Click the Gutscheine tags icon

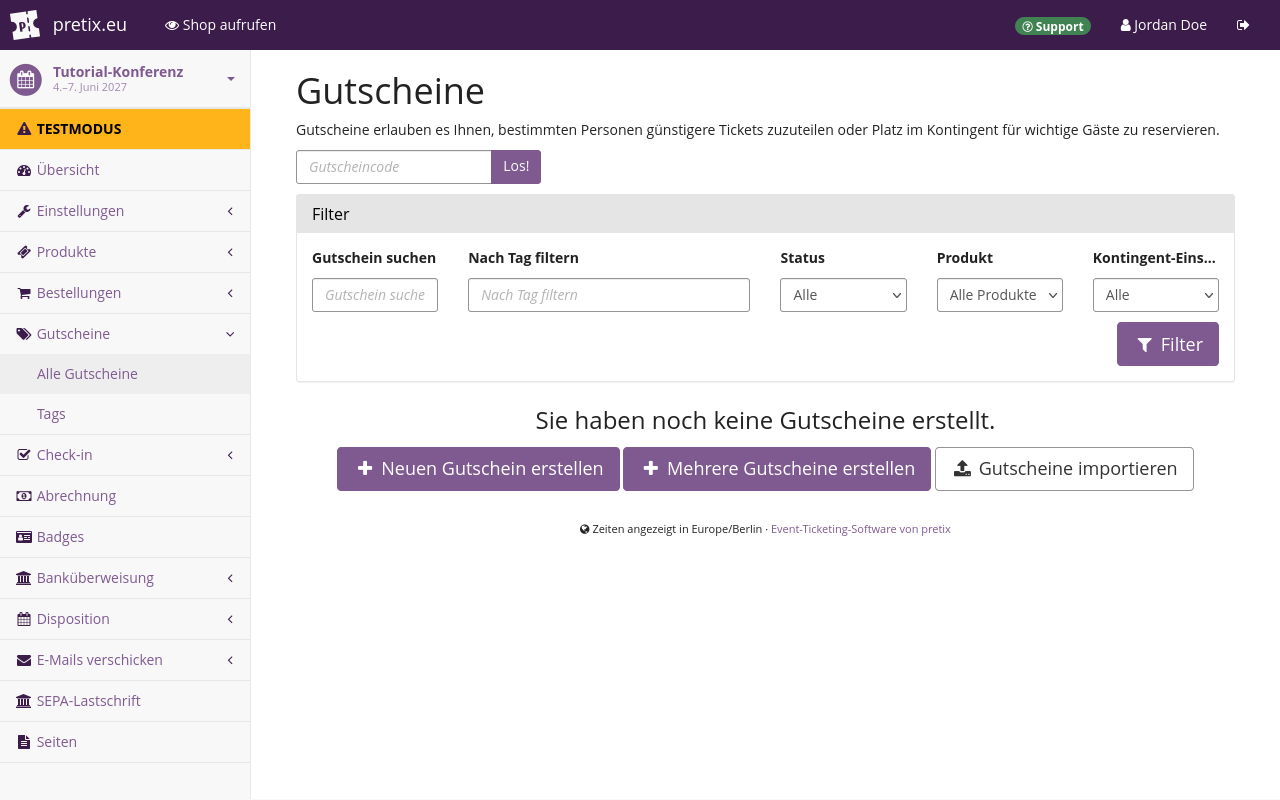pyautogui.click(x=24, y=334)
